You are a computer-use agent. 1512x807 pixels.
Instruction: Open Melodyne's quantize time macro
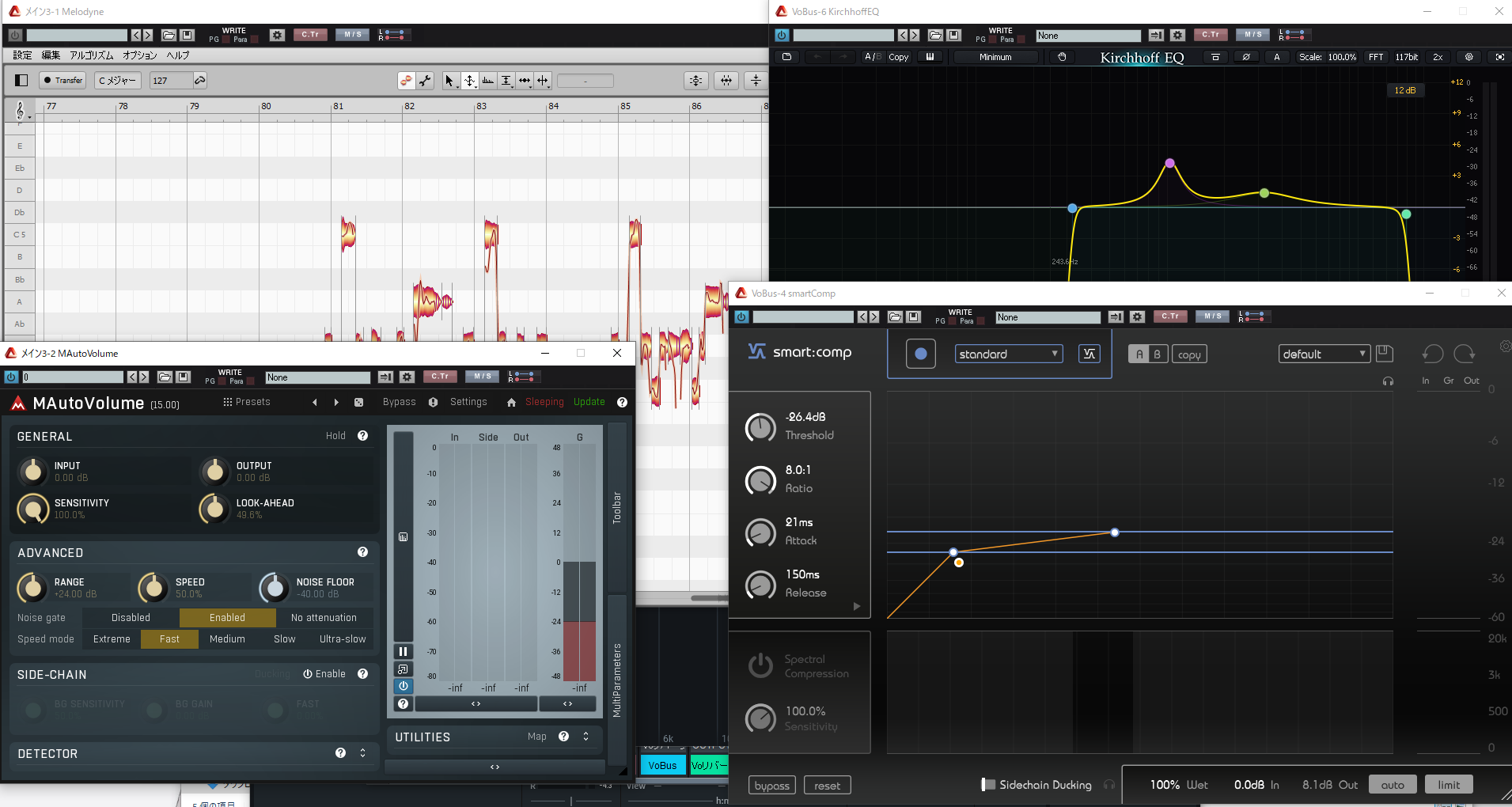coord(726,81)
